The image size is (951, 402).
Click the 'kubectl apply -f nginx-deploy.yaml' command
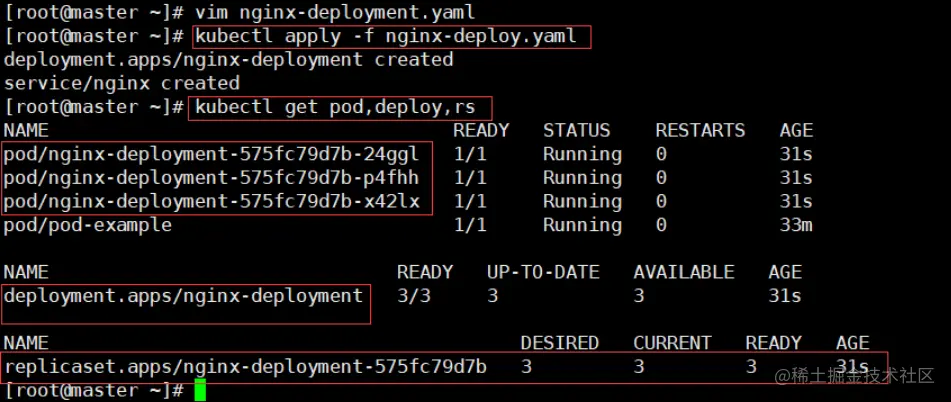(x=386, y=36)
